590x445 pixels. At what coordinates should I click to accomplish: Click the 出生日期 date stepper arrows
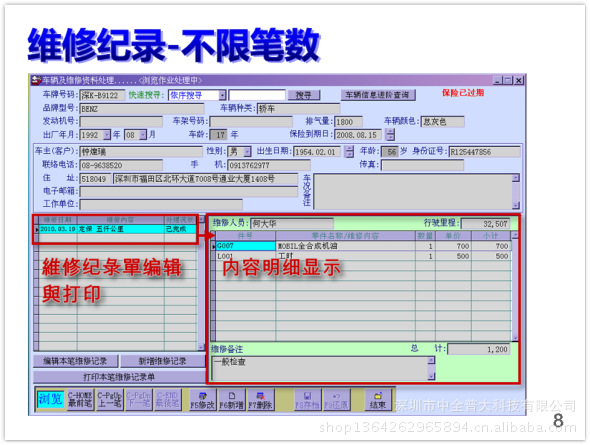pos(350,152)
